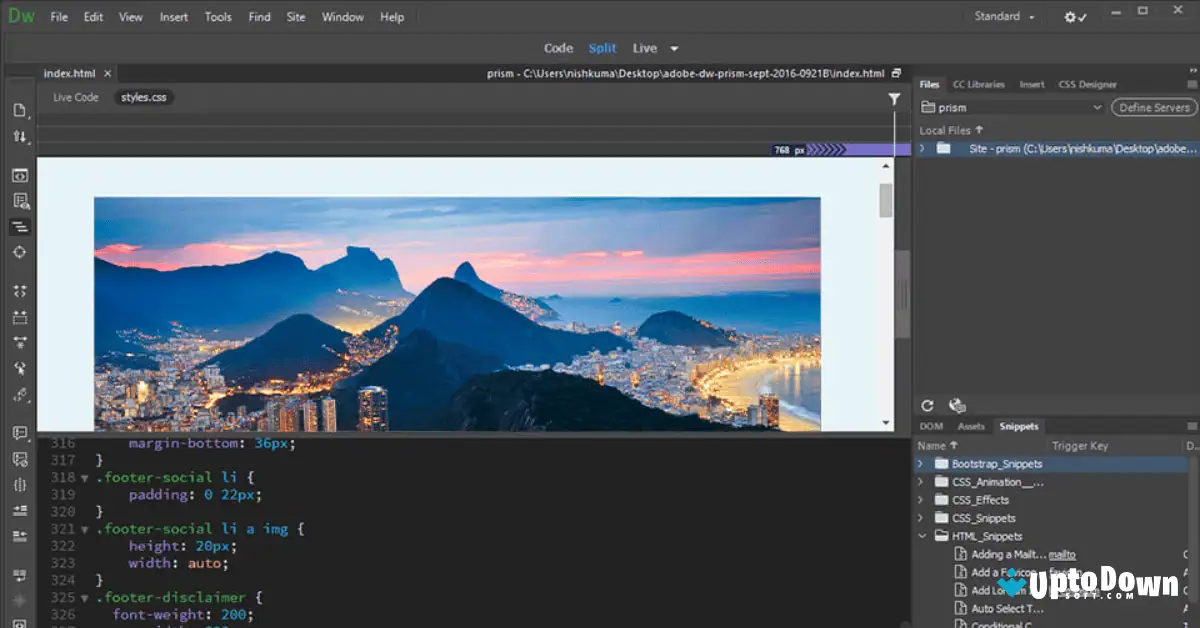Click the Get Files from server icon beside refresh
The image size is (1200, 628).
click(x=957, y=405)
